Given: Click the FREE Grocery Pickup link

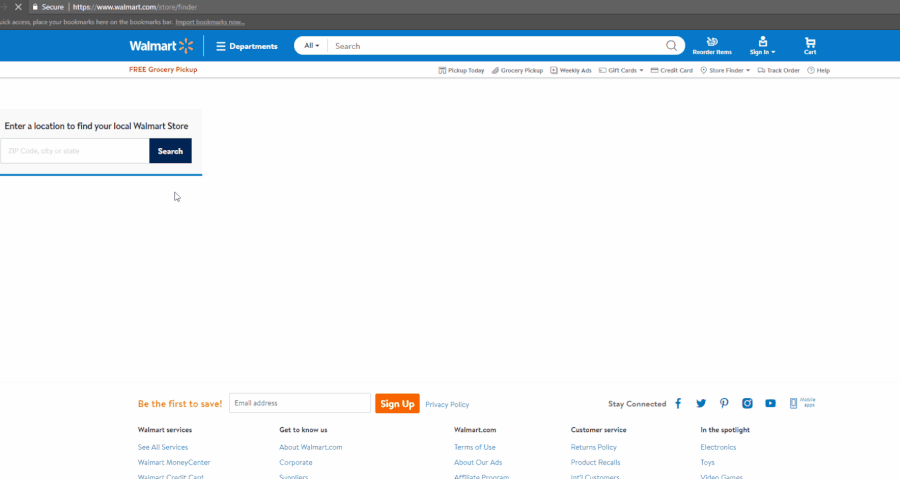Looking at the screenshot, I should click(163, 69).
